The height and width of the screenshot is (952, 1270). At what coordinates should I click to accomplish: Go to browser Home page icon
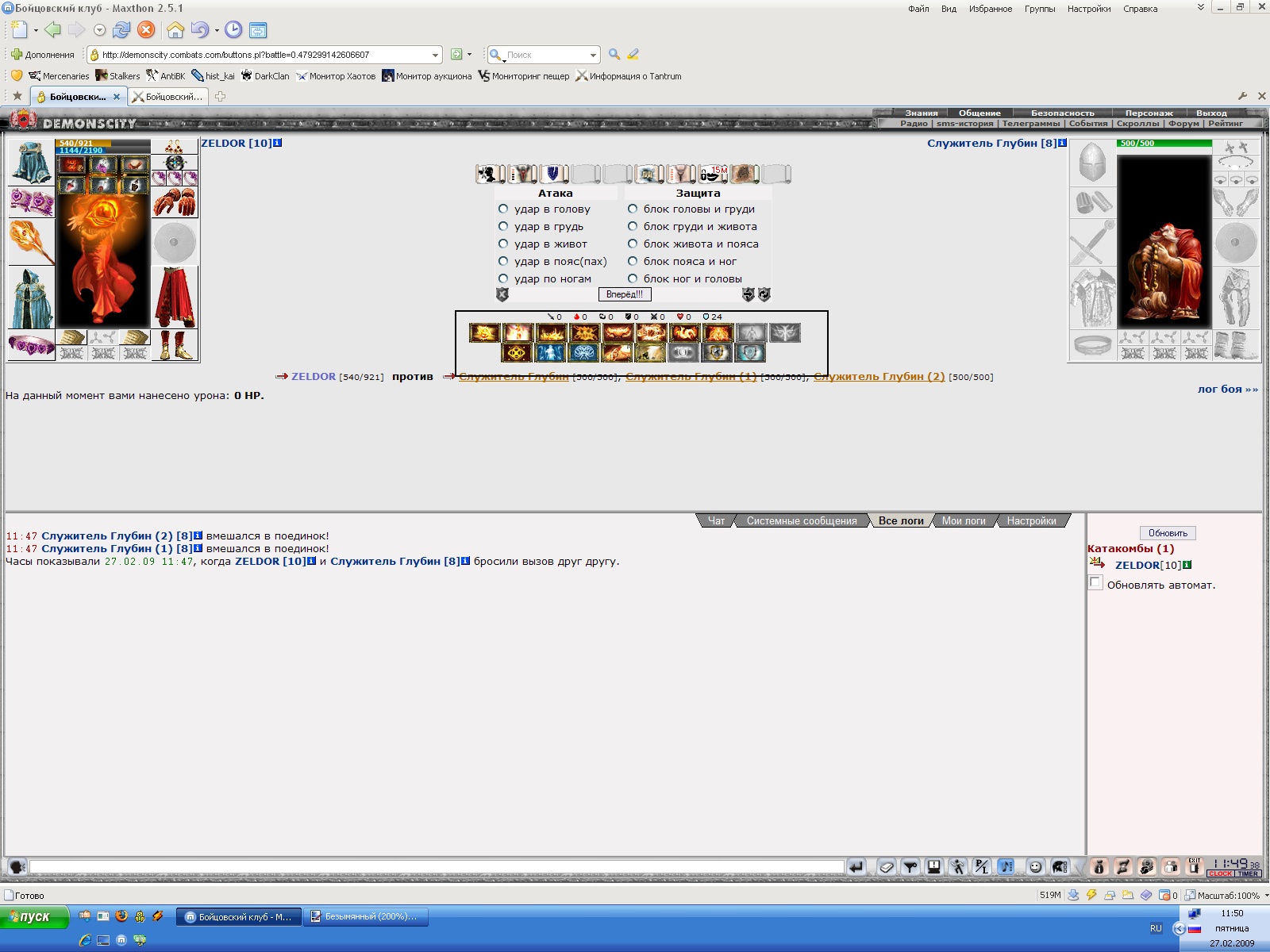[x=175, y=30]
